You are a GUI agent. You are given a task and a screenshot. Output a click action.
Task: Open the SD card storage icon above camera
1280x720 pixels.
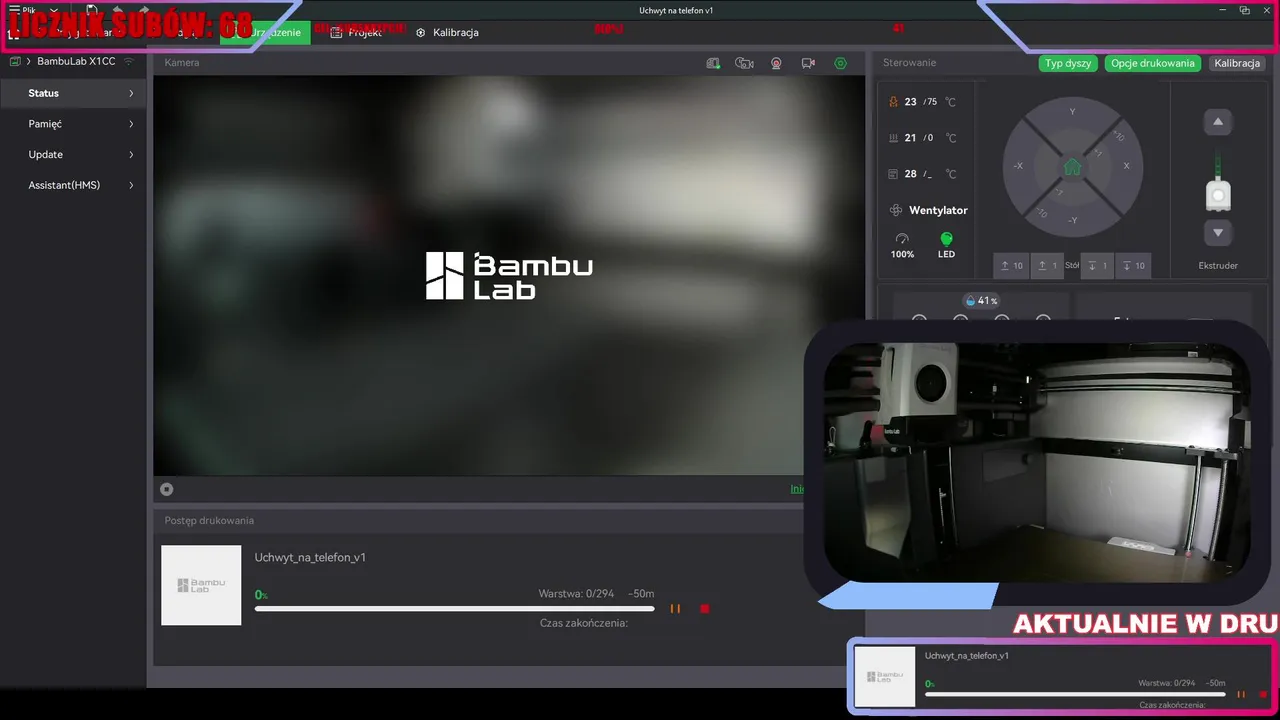click(713, 63)
